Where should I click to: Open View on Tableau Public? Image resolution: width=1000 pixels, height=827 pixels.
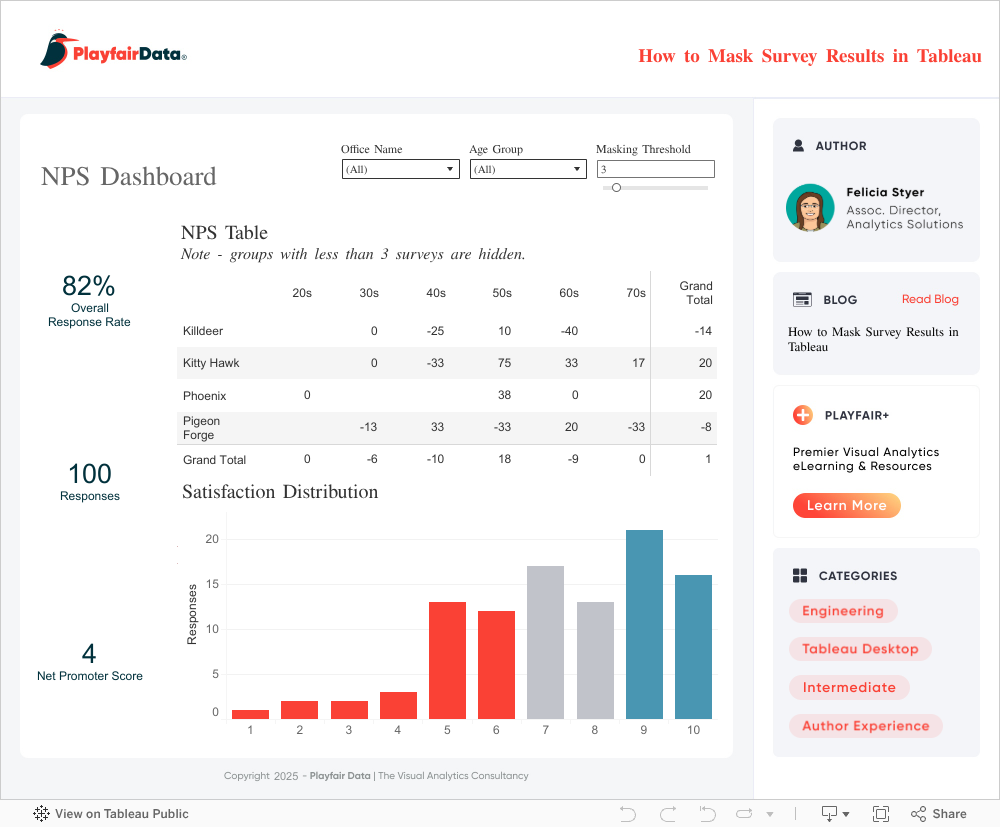coord(111,813)
